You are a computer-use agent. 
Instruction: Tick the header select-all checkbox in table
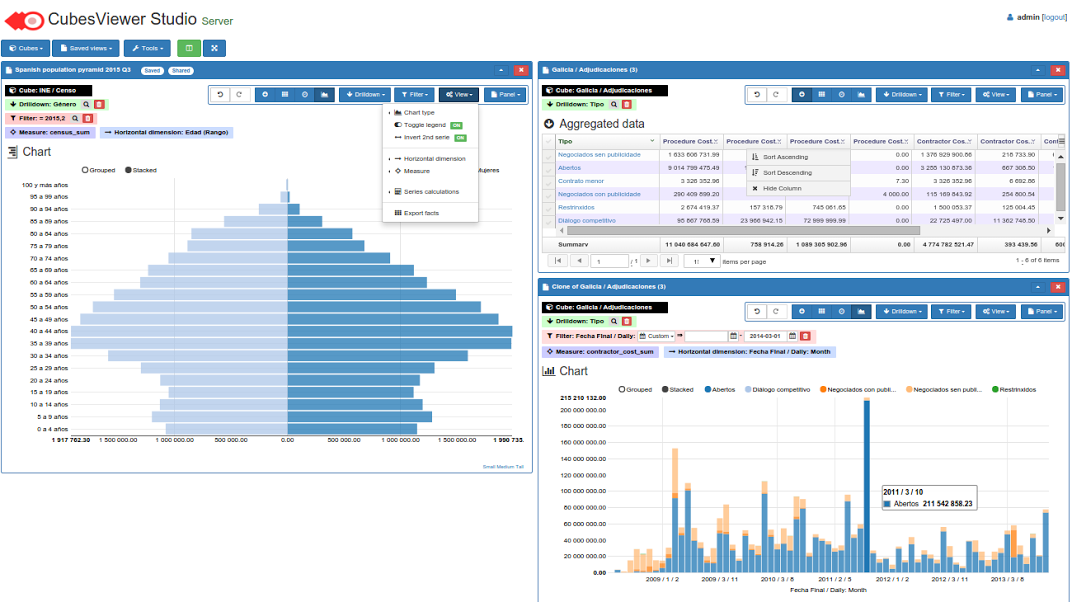click(x=548, y=141)
